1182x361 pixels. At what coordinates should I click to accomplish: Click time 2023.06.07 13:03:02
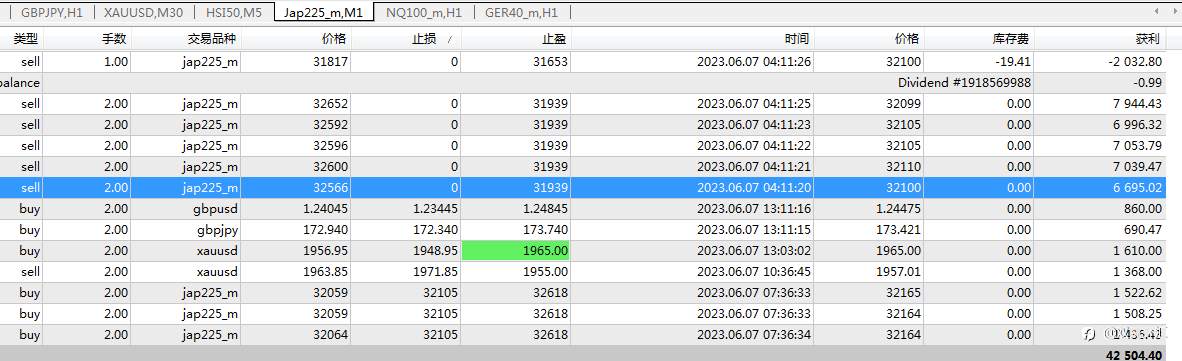tap(754, 251)
